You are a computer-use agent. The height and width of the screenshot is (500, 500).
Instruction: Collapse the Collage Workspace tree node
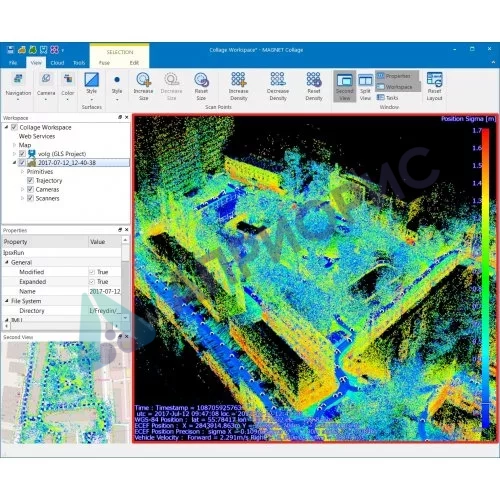point(6,127)
